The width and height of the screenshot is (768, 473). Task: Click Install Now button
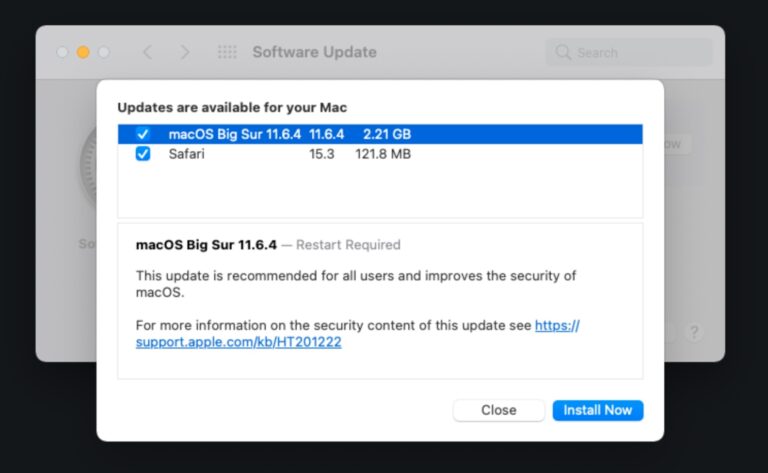598,410
